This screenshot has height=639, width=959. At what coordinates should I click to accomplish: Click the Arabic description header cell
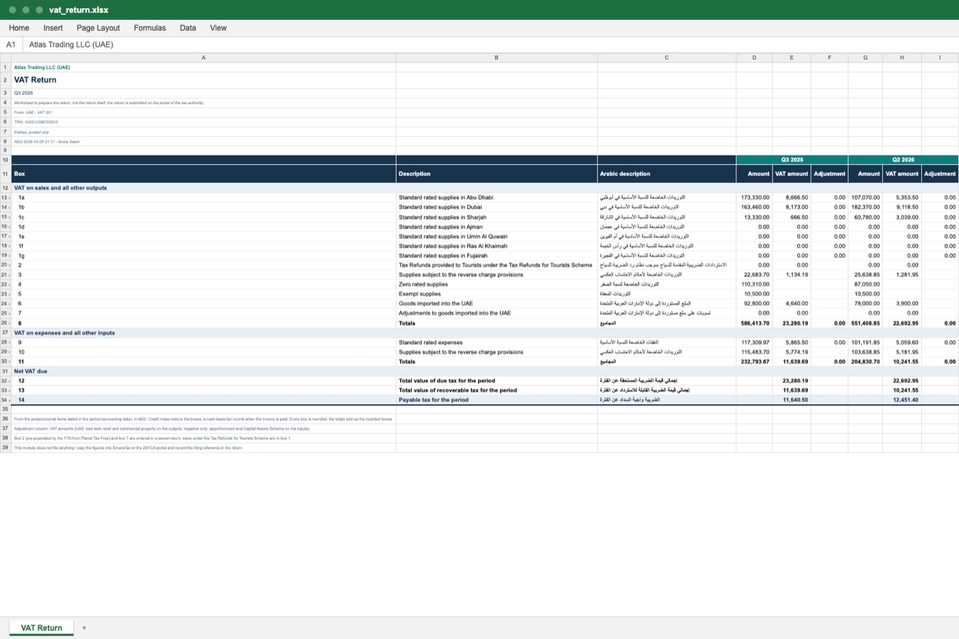(x=667, y=174)
